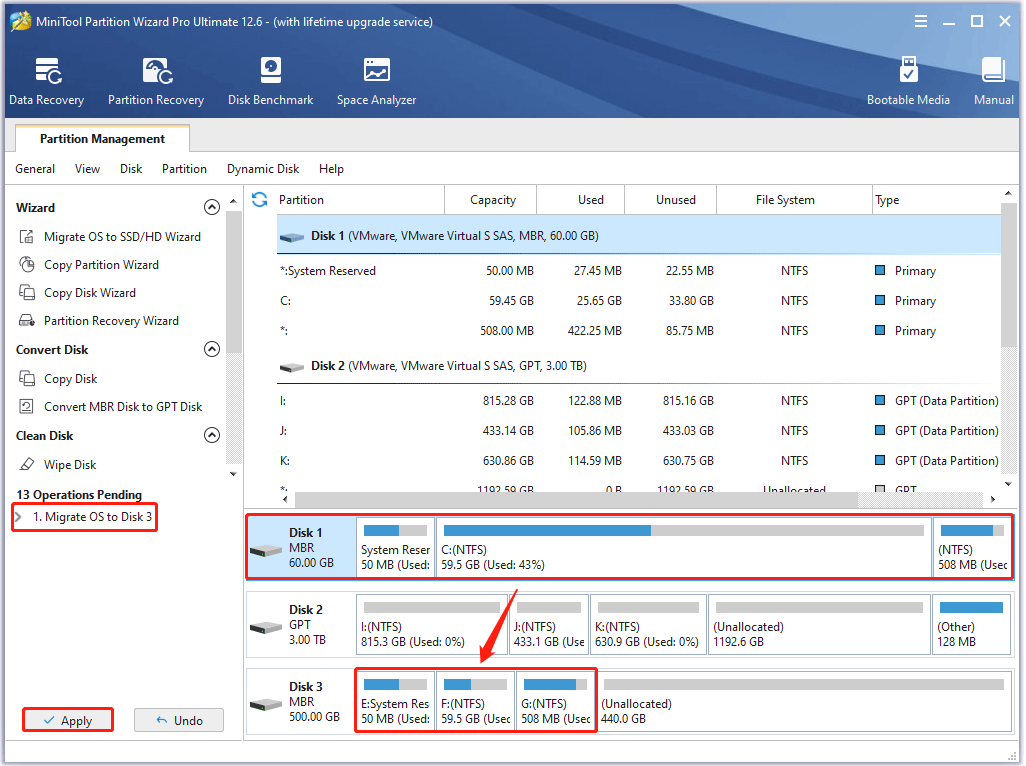Viewport: 1026px width, 766px height.
Task: Refresh the partition list
Action: point(260,200)
